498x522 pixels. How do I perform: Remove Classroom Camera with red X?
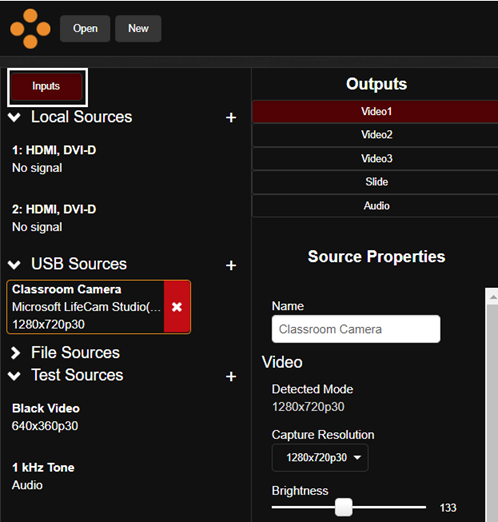[x=177, y=307]
